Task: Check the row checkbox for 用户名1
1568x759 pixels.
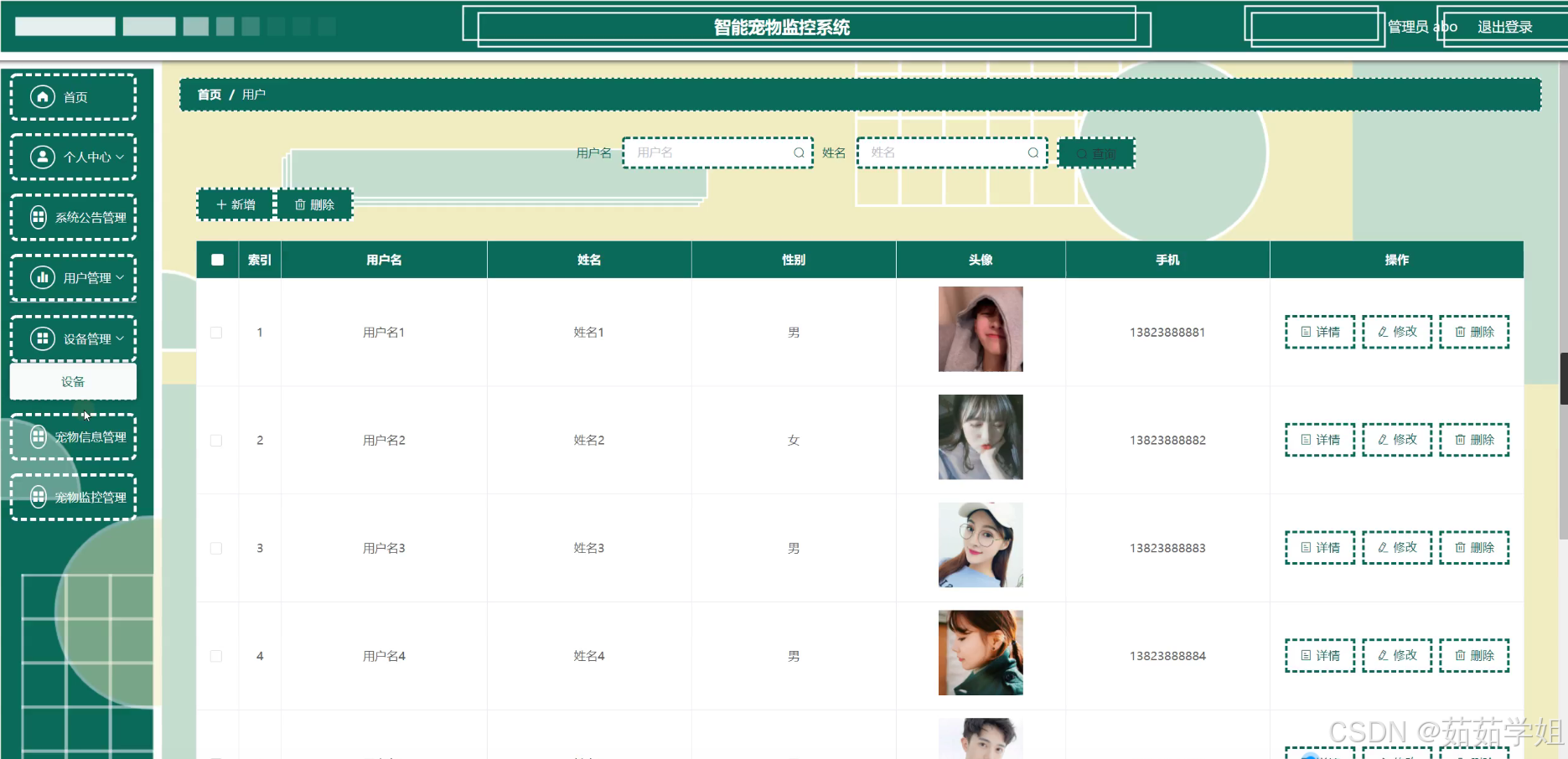Action: [x=216, y=333]
